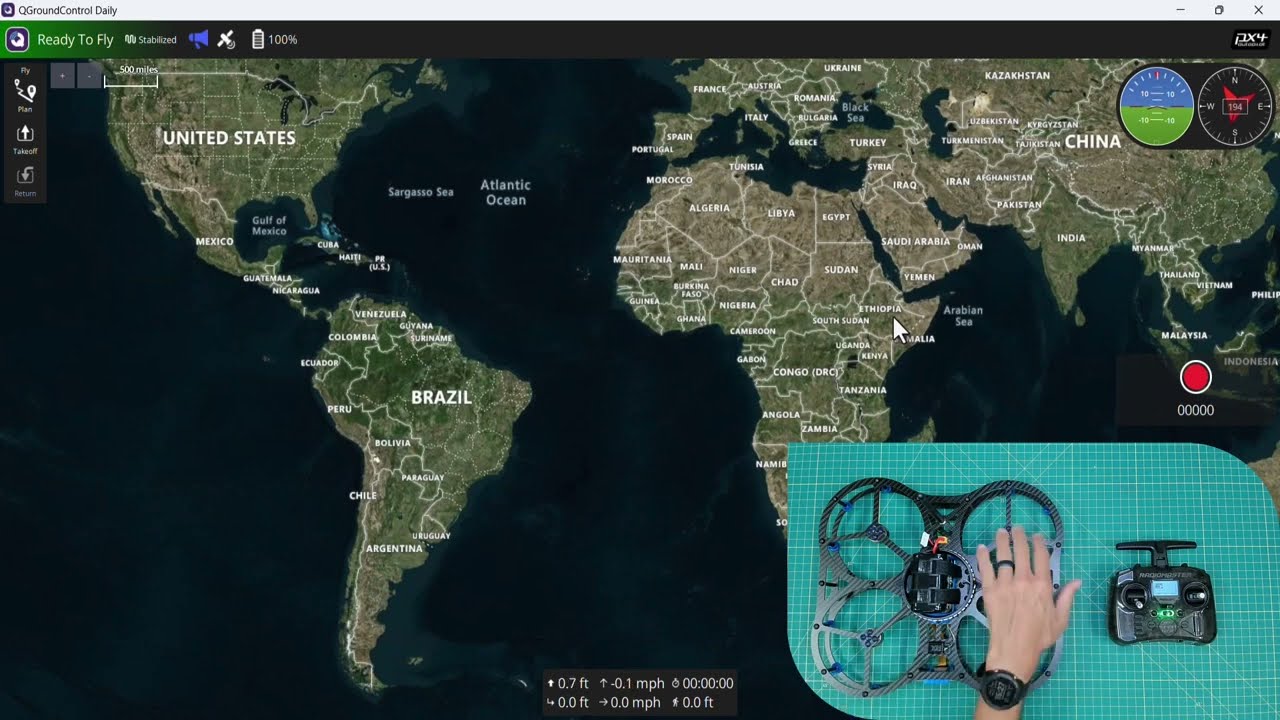The width and height of the screenshot is (1280, 720).
Task: Click the compass heading instrument
Action: click(1235, 106)
